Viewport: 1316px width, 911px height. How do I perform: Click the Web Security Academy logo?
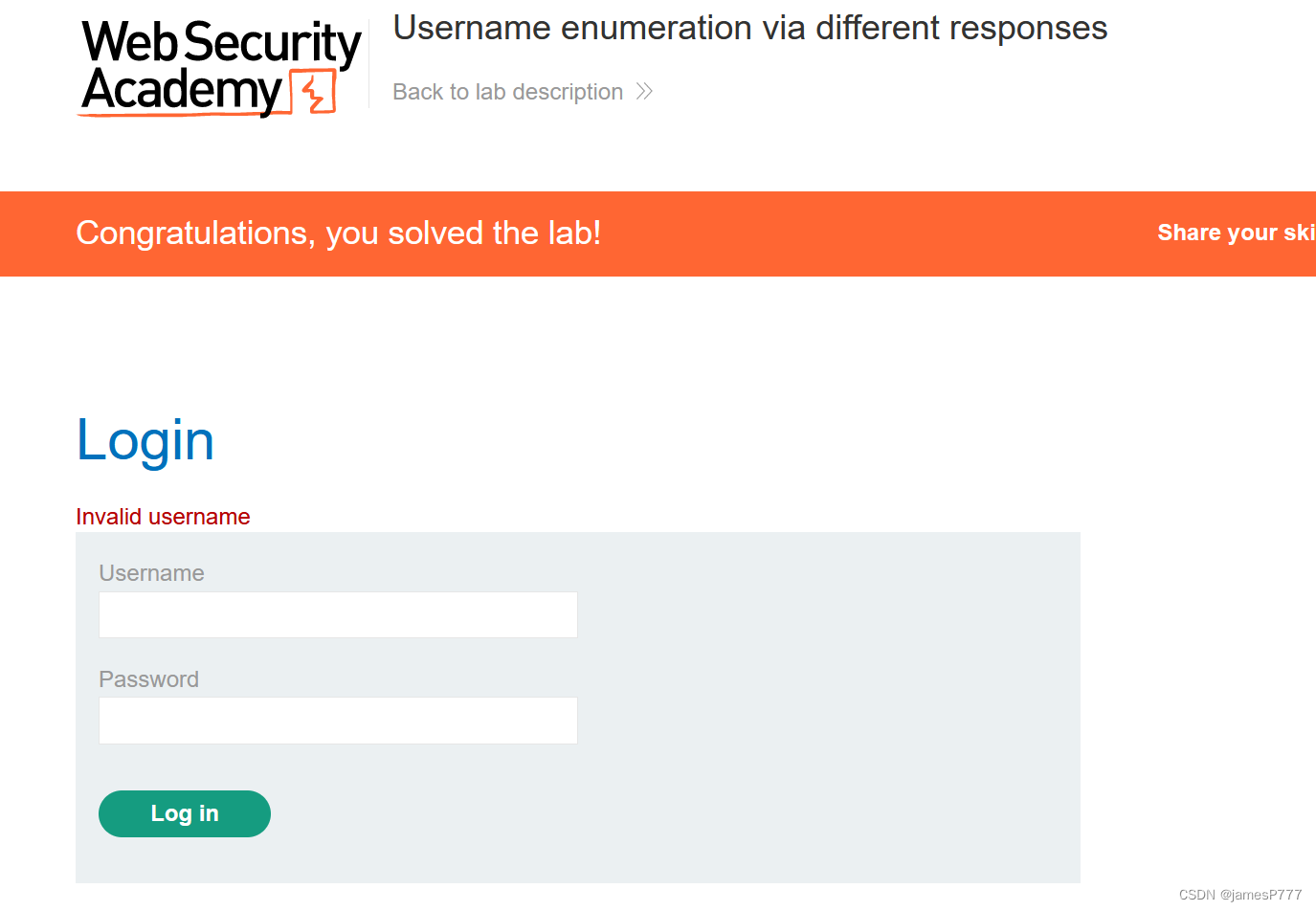click(x=218, y=64)
